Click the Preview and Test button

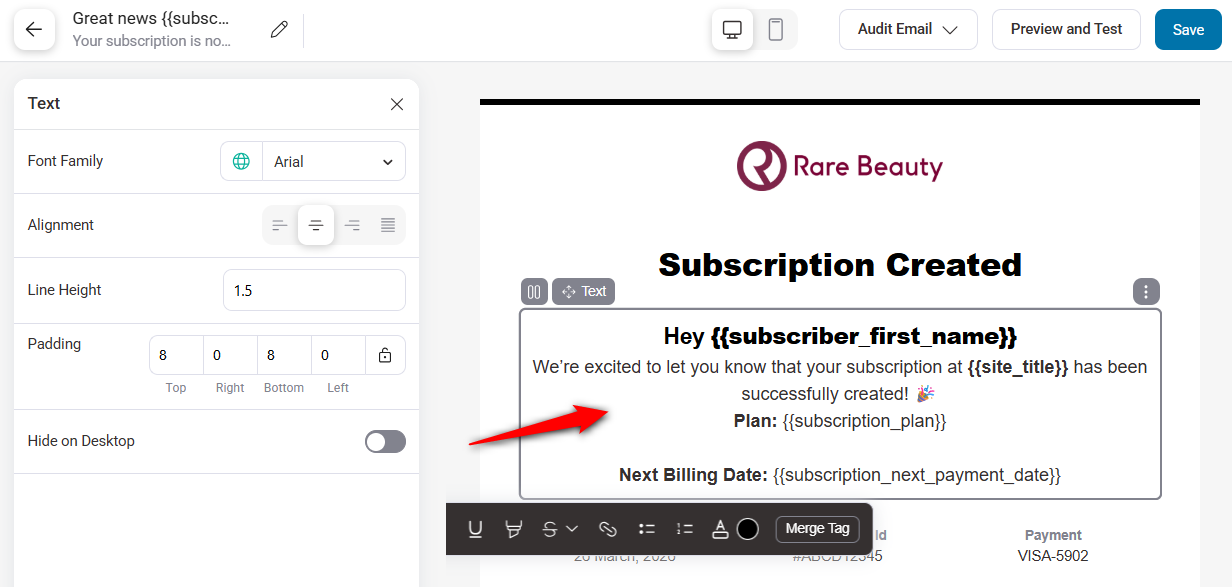[1066, 29]
